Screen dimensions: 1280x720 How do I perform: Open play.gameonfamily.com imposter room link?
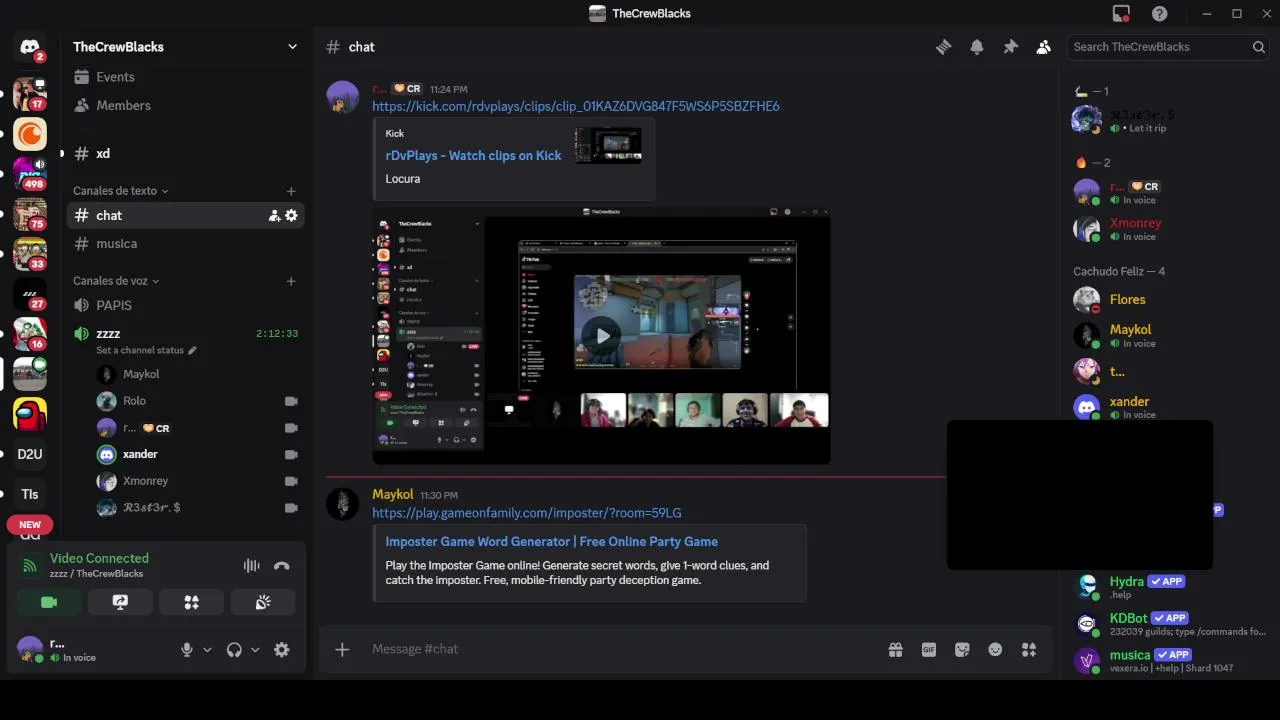tap(527, 513)
